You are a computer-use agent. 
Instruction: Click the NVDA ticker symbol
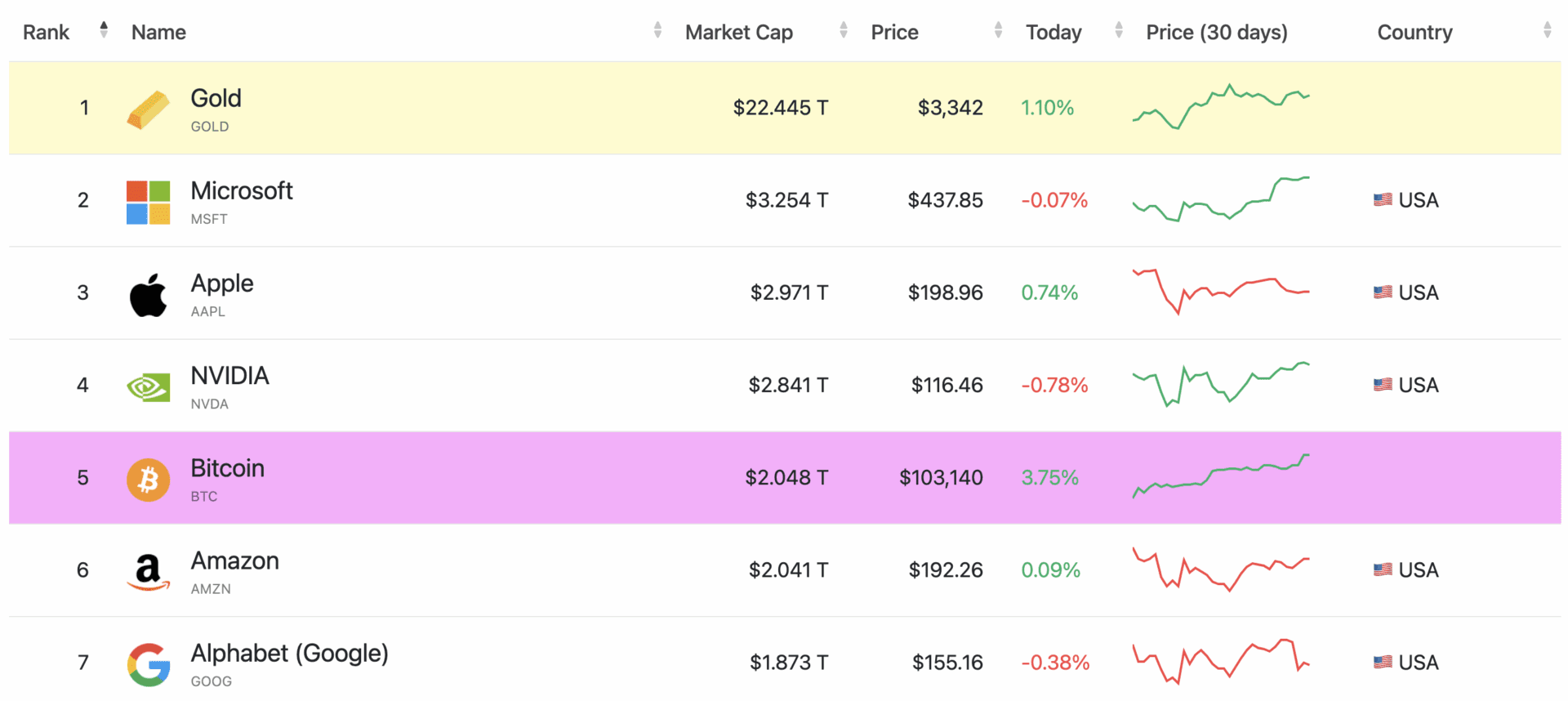coord(209,404)
